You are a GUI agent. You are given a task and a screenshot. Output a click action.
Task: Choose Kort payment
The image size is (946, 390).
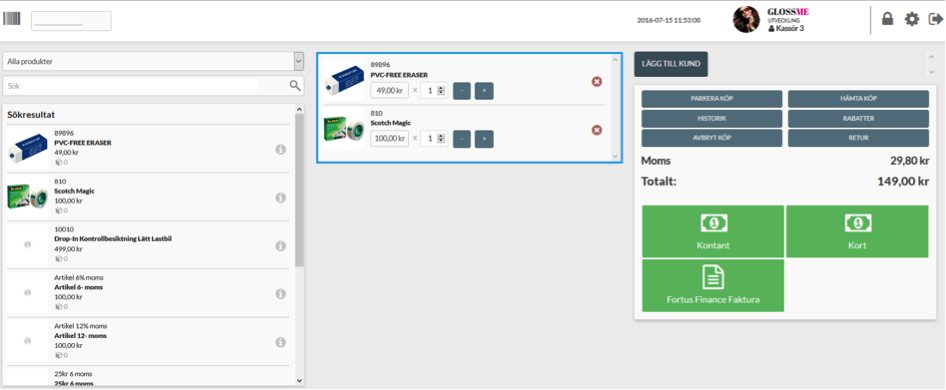tap(857, 231)
